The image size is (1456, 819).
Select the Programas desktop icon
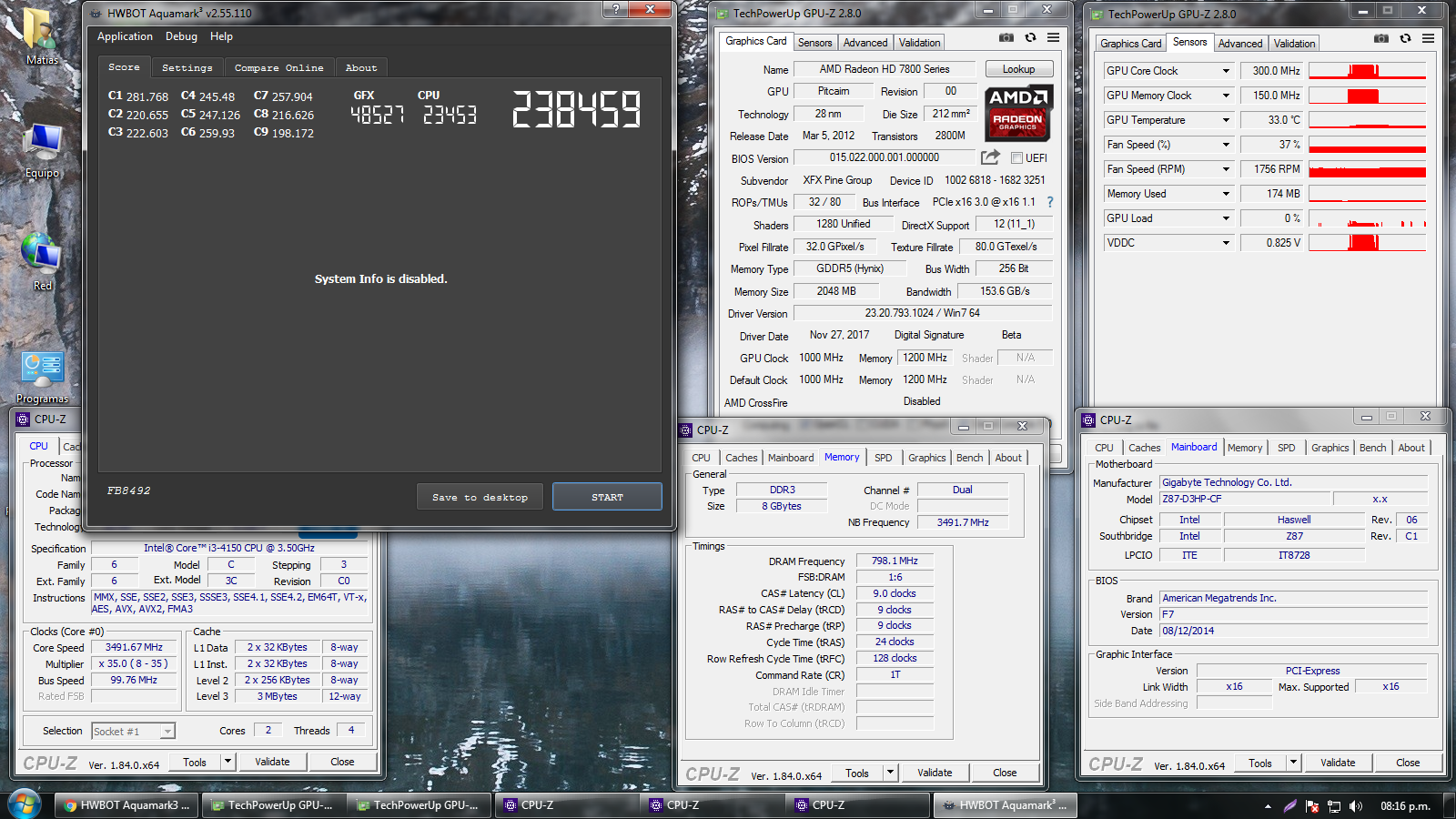[x=42, y=377]
